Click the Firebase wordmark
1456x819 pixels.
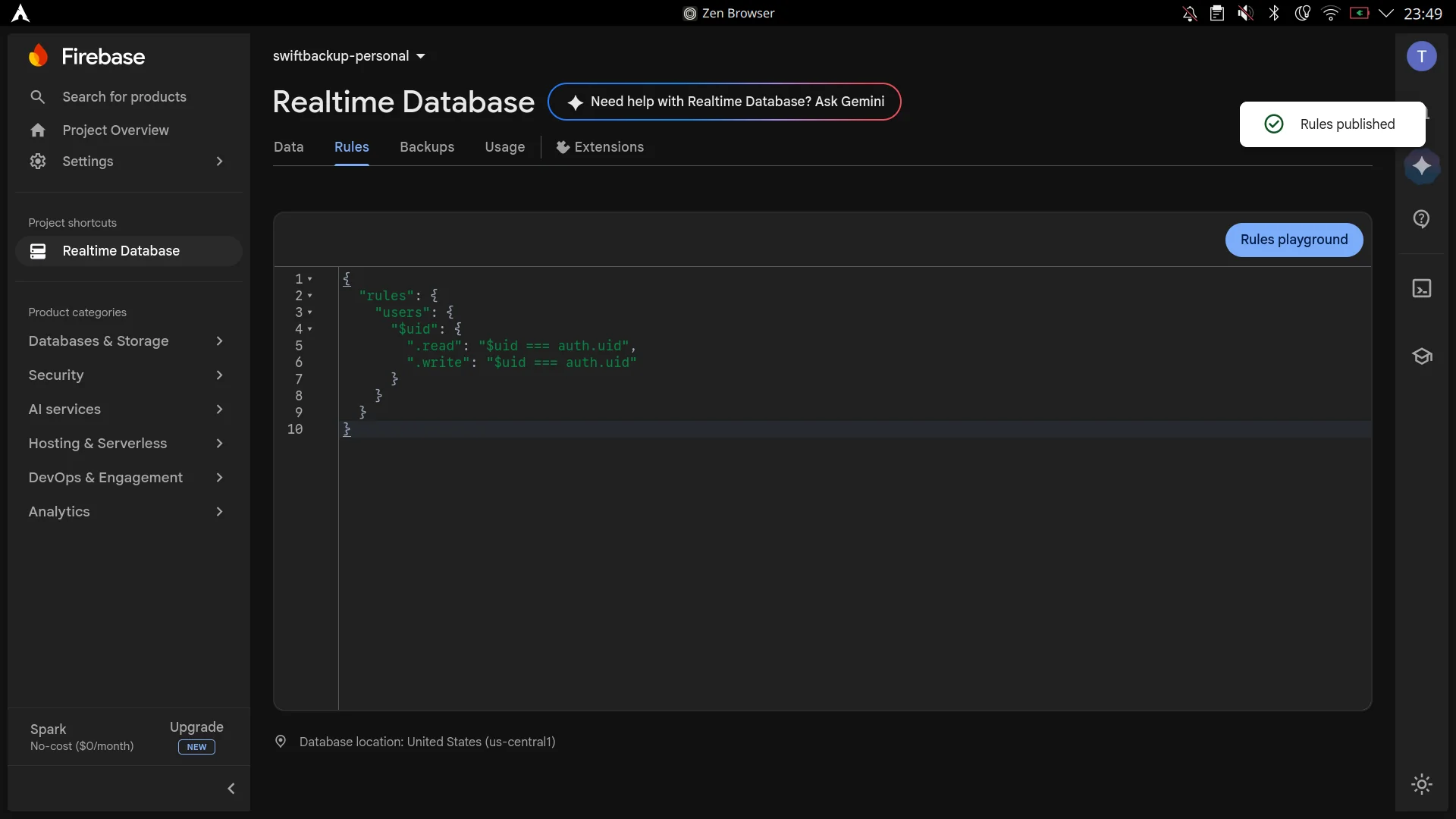(x=103, y=56)
